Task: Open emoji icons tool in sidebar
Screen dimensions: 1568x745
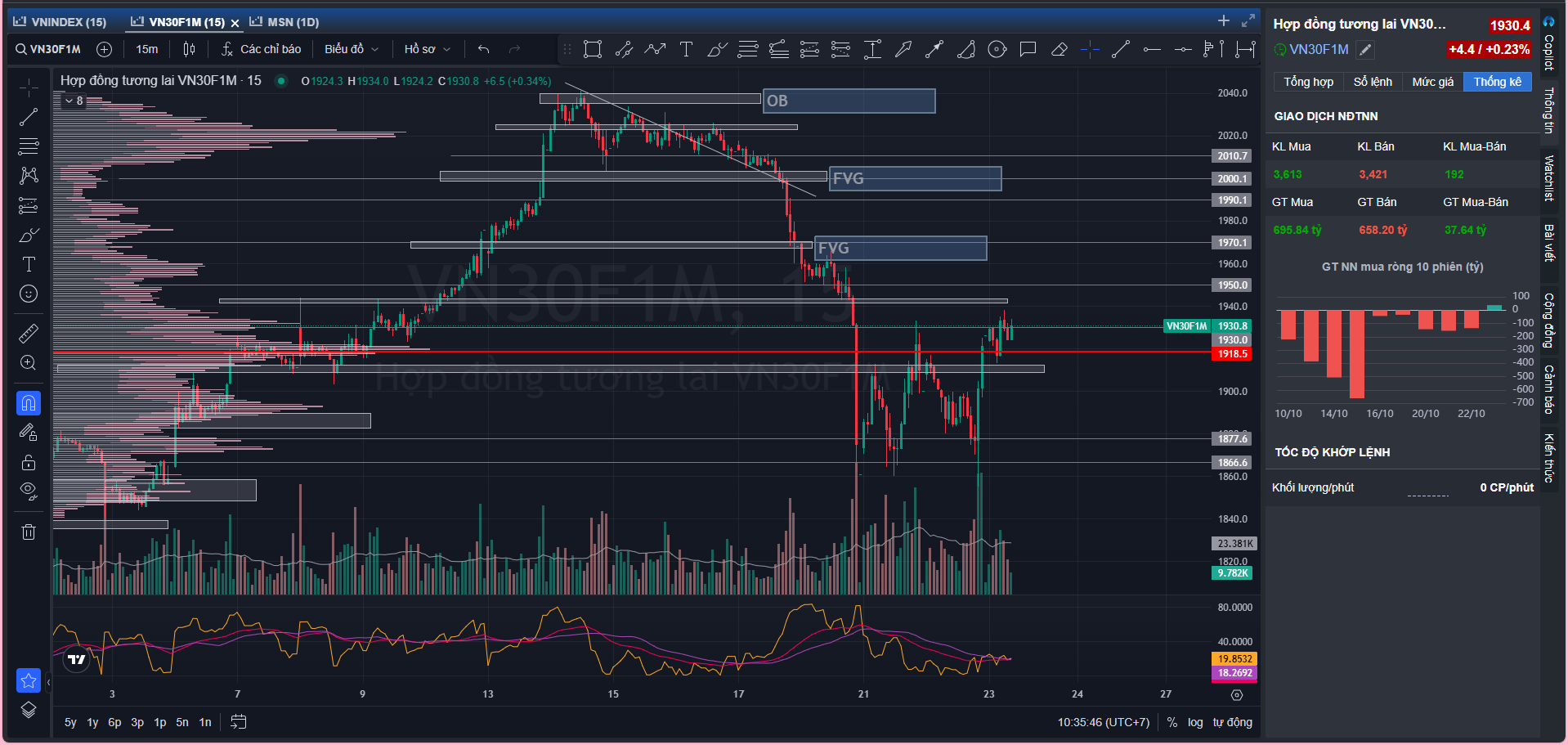Action: tap(29, 294)
